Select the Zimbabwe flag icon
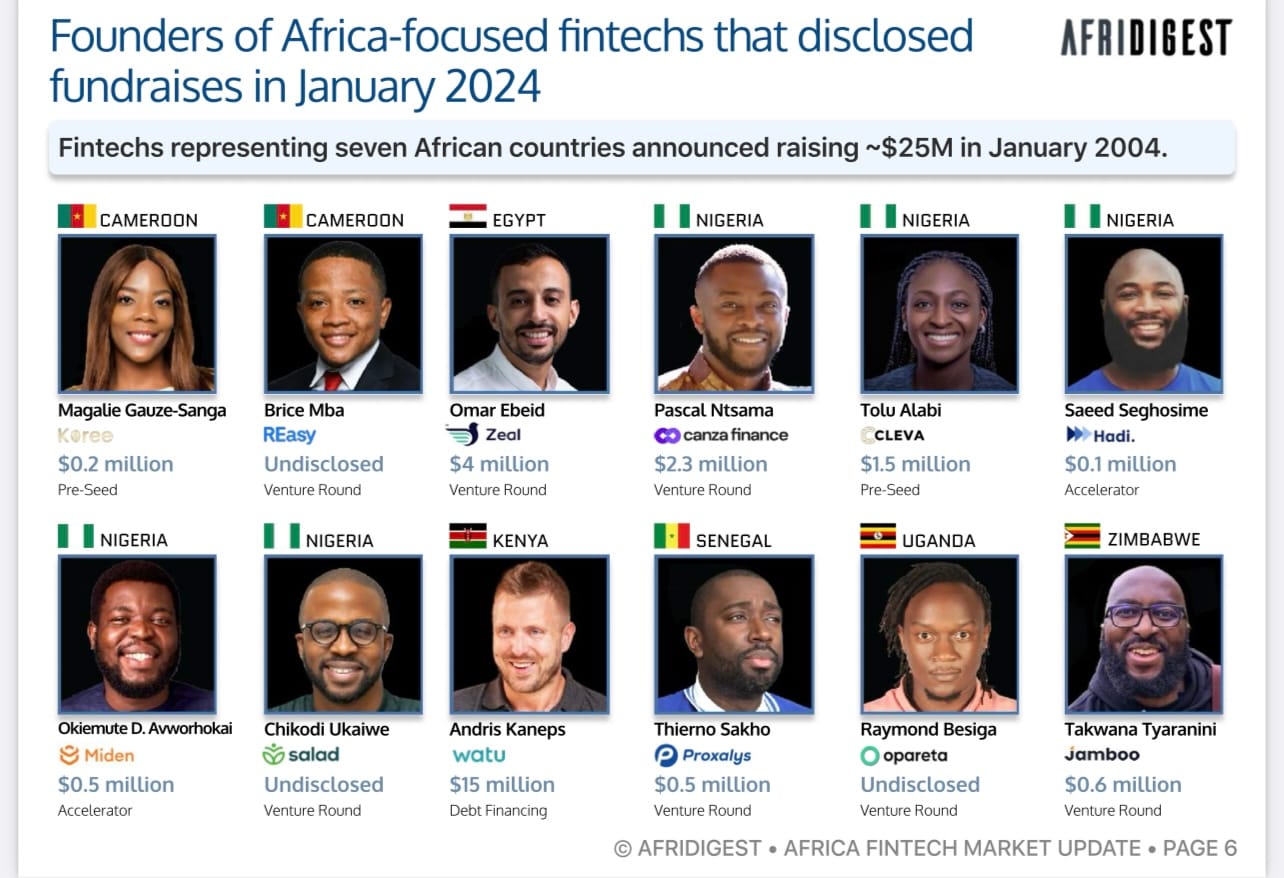 tap(1082, 536)
